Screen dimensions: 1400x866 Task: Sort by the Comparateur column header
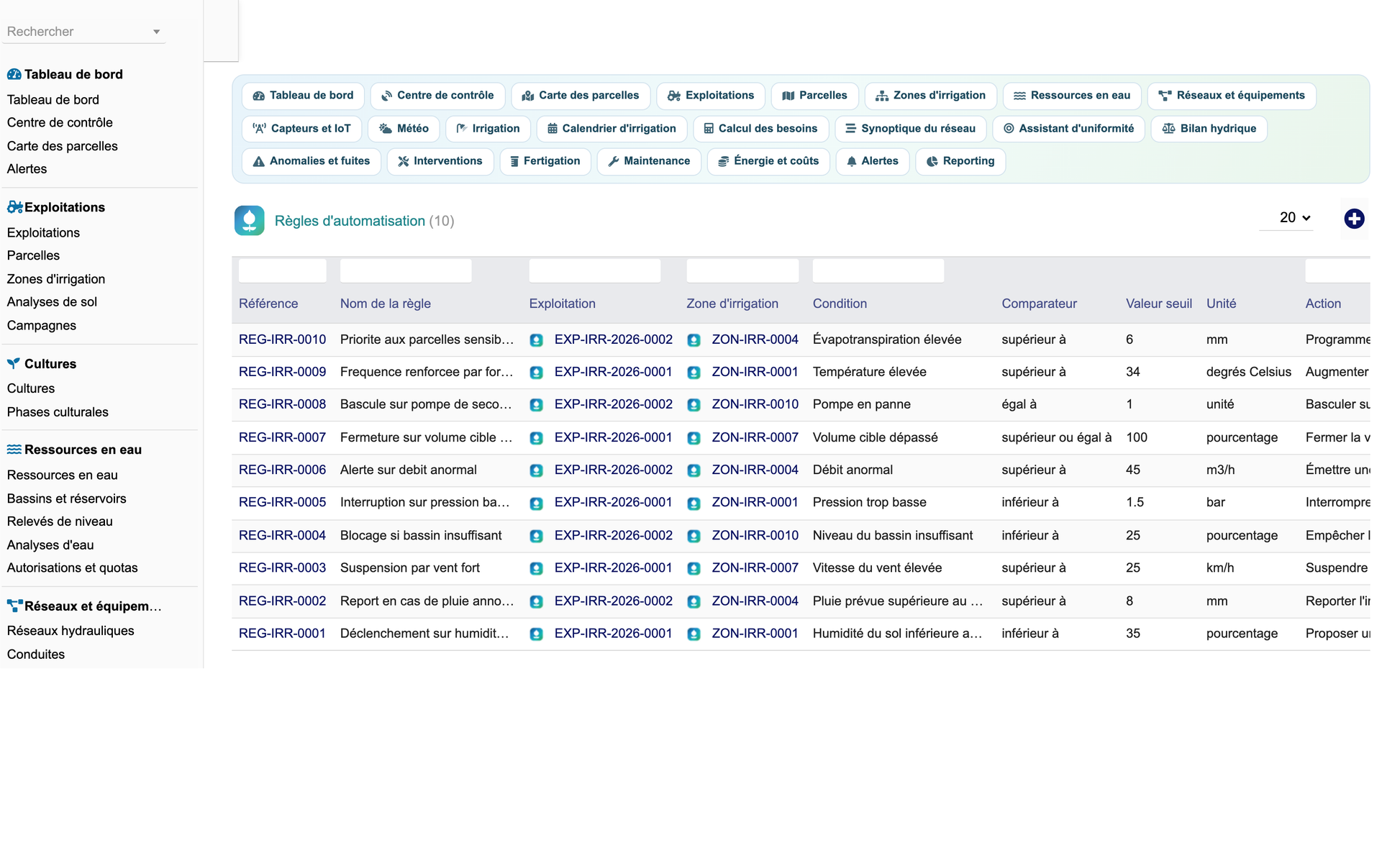pyautogui.click(x=1039, y=304)
